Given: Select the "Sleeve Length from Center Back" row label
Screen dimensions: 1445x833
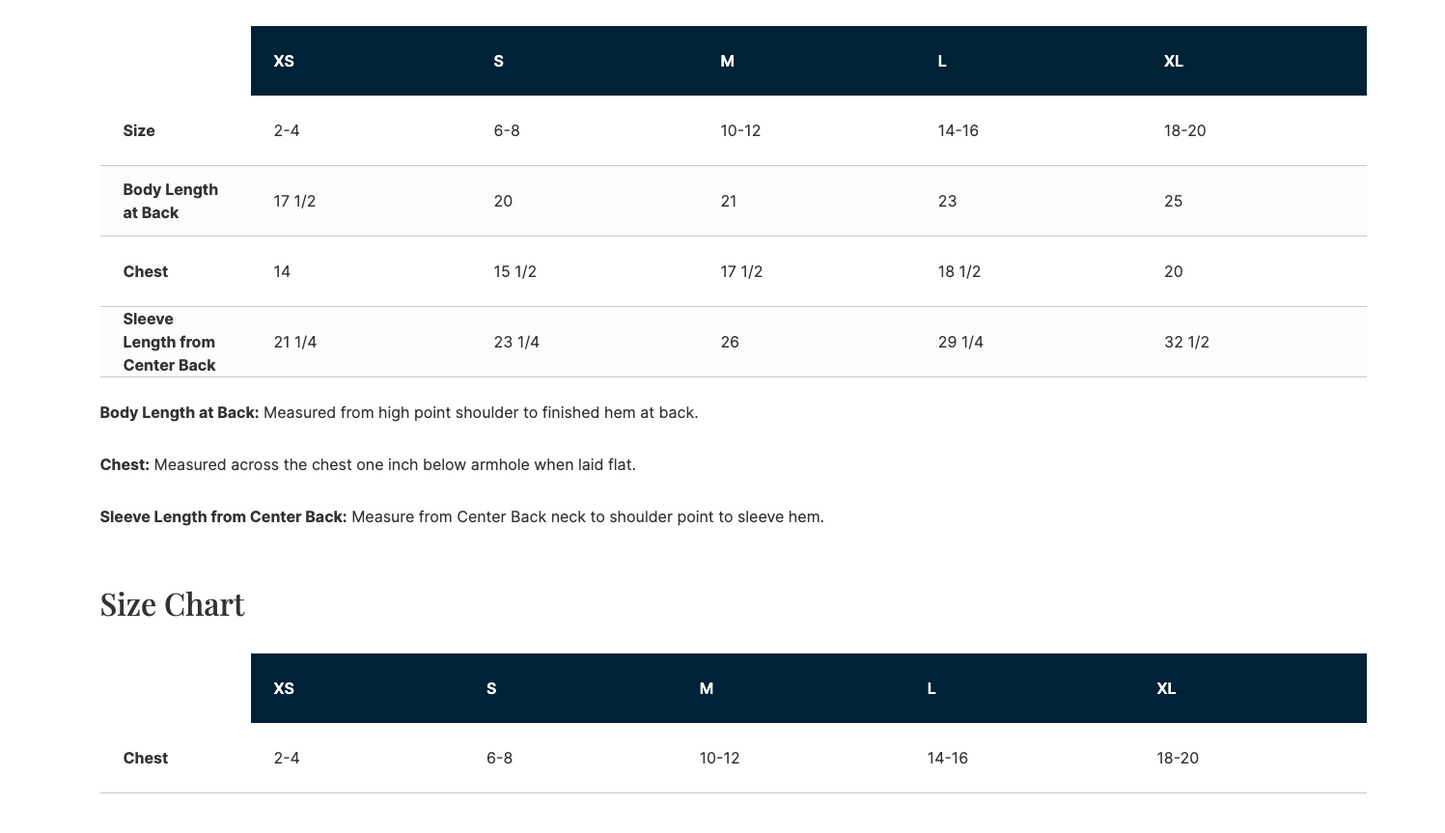Looking at the screenshot, I should (169, 342).
